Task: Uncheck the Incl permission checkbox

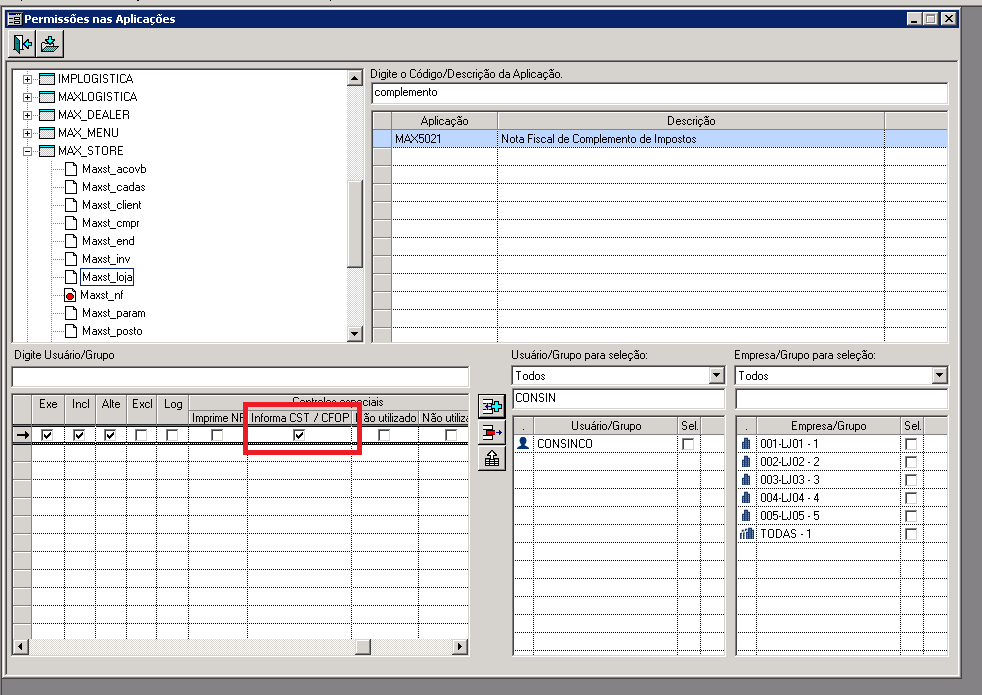Action: tap(79, 435)
